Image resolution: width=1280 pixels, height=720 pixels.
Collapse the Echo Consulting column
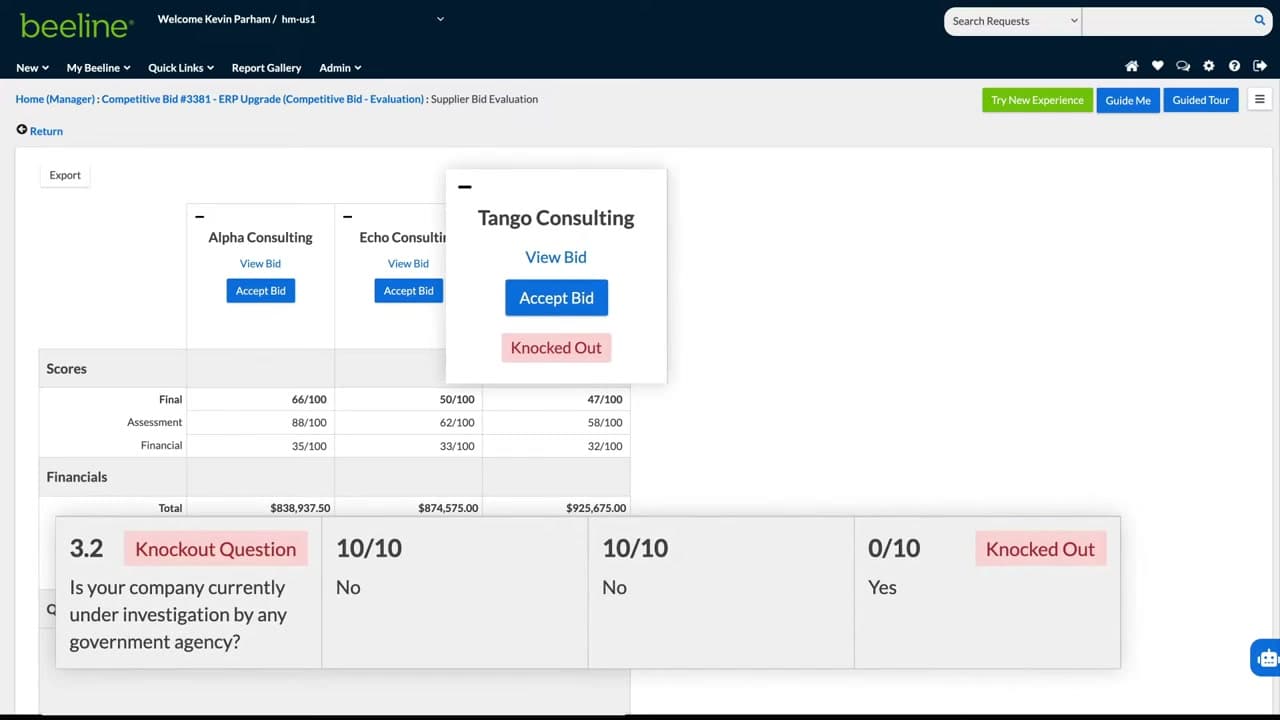click(347, 217)
